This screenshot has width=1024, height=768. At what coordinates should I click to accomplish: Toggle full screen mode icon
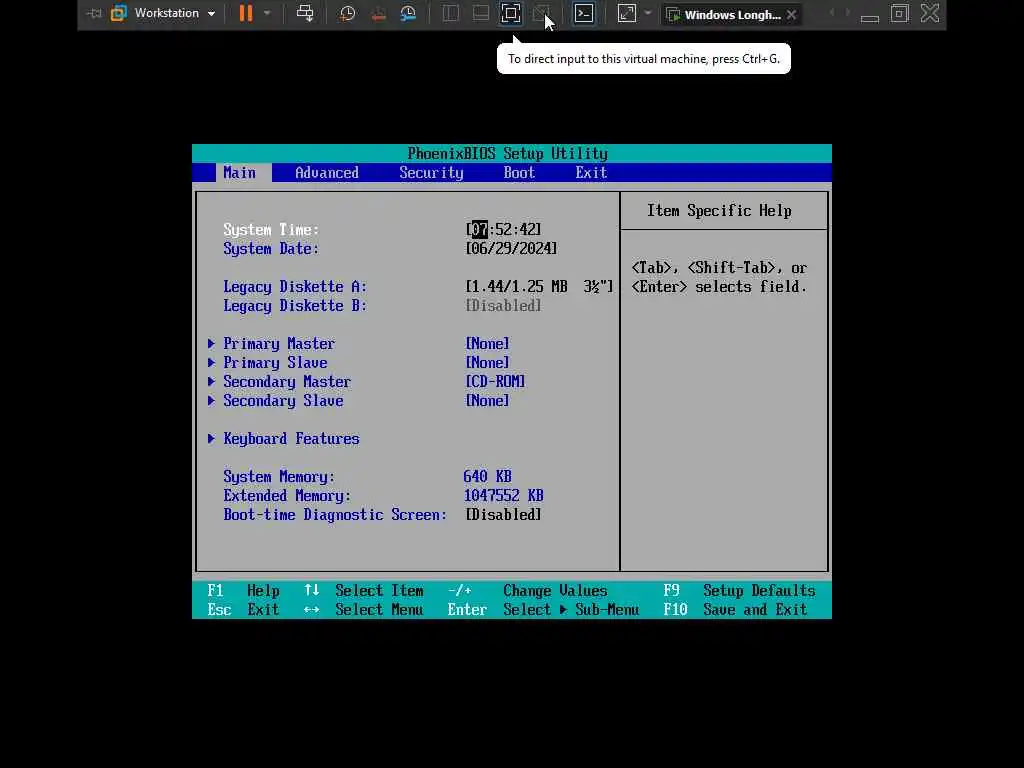[x=511, y=13]
